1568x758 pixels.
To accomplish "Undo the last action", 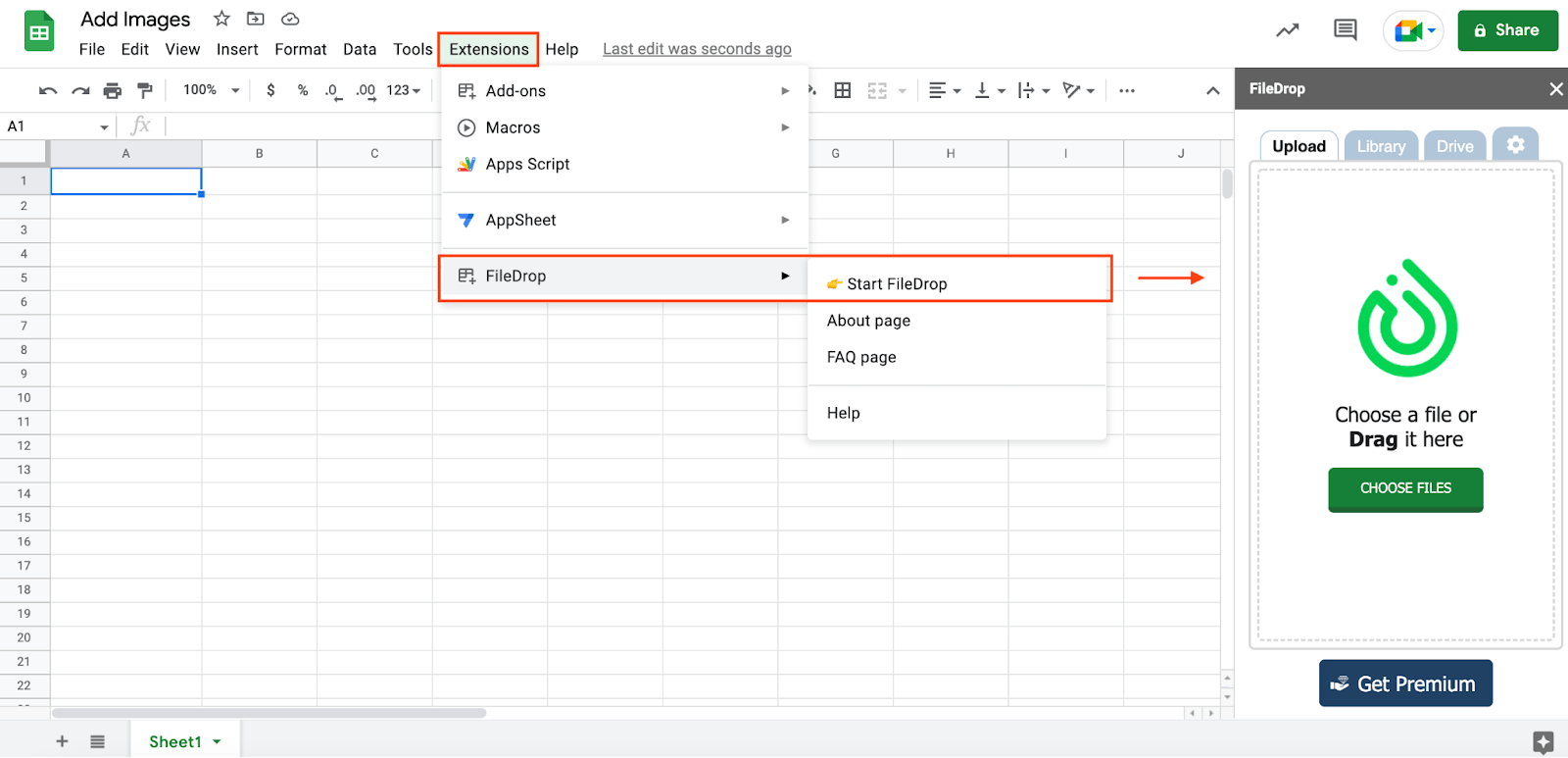I will (48, 90).
